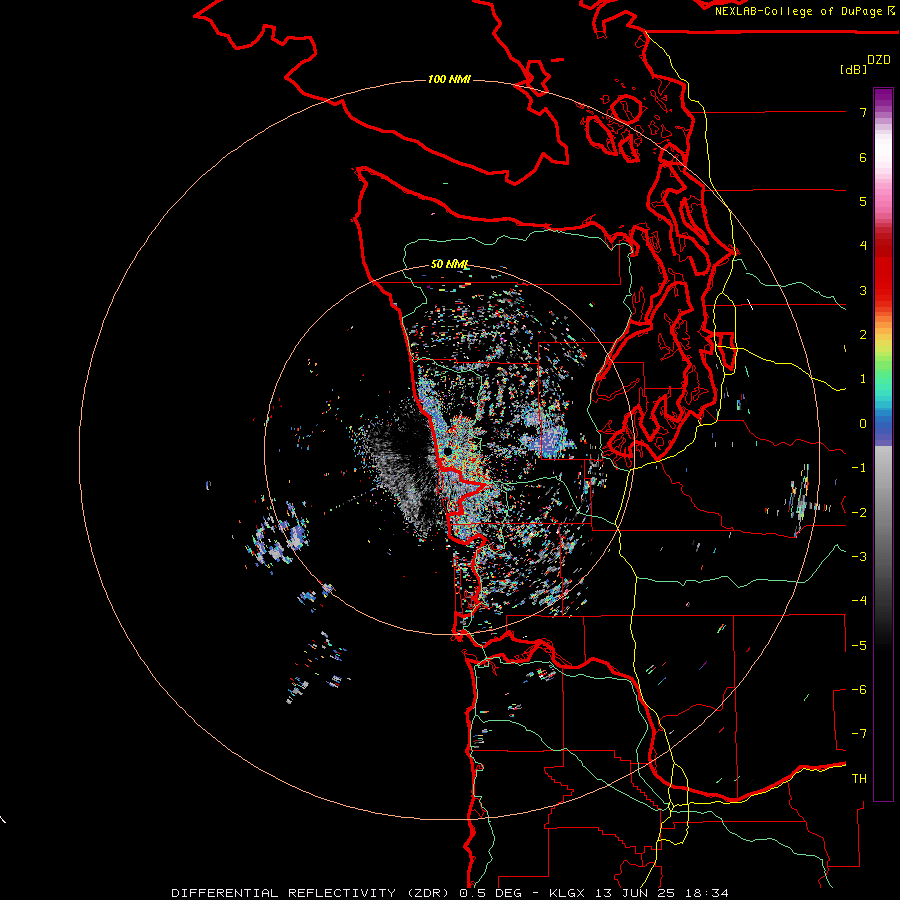The width and height of the screenshot is (900, 900).
Task: Click the '2' tick label on the scale
Action: click(863, 335)
